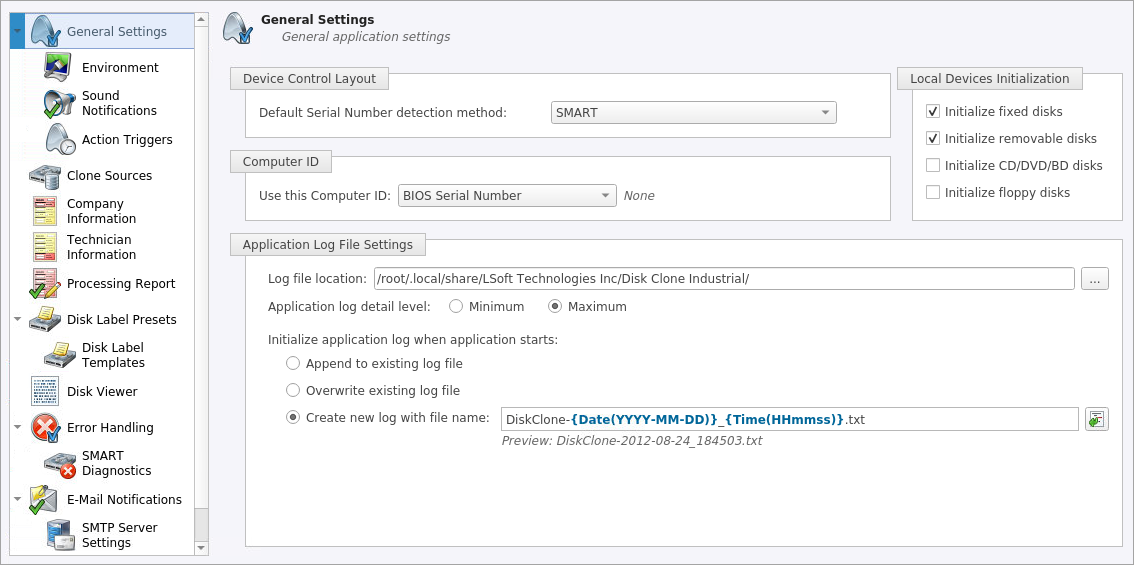The image size is (1134, 565).
Task: Open the Action Triggers clock icon
Action: (59, 140)
